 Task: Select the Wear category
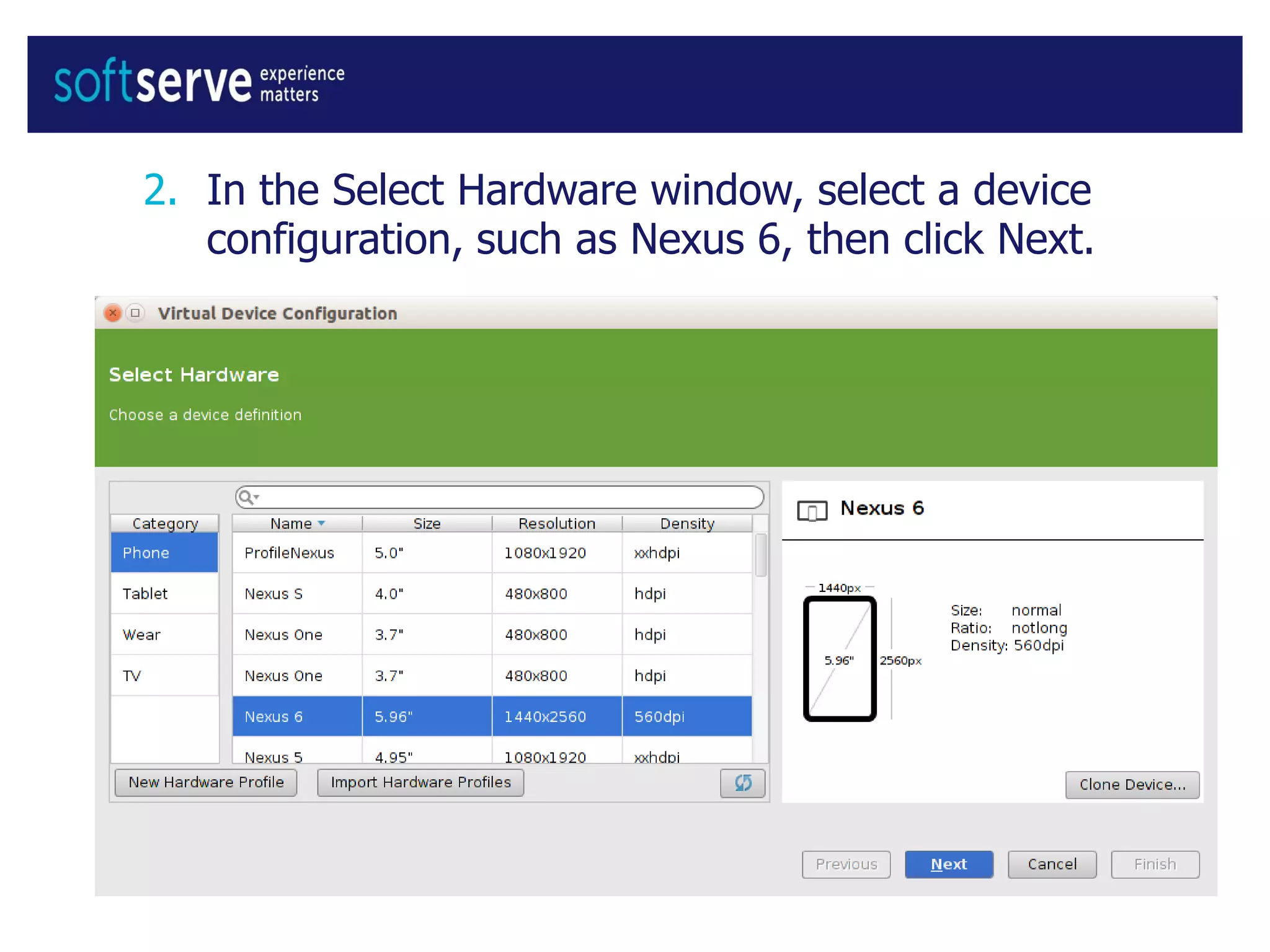[164, 634]
